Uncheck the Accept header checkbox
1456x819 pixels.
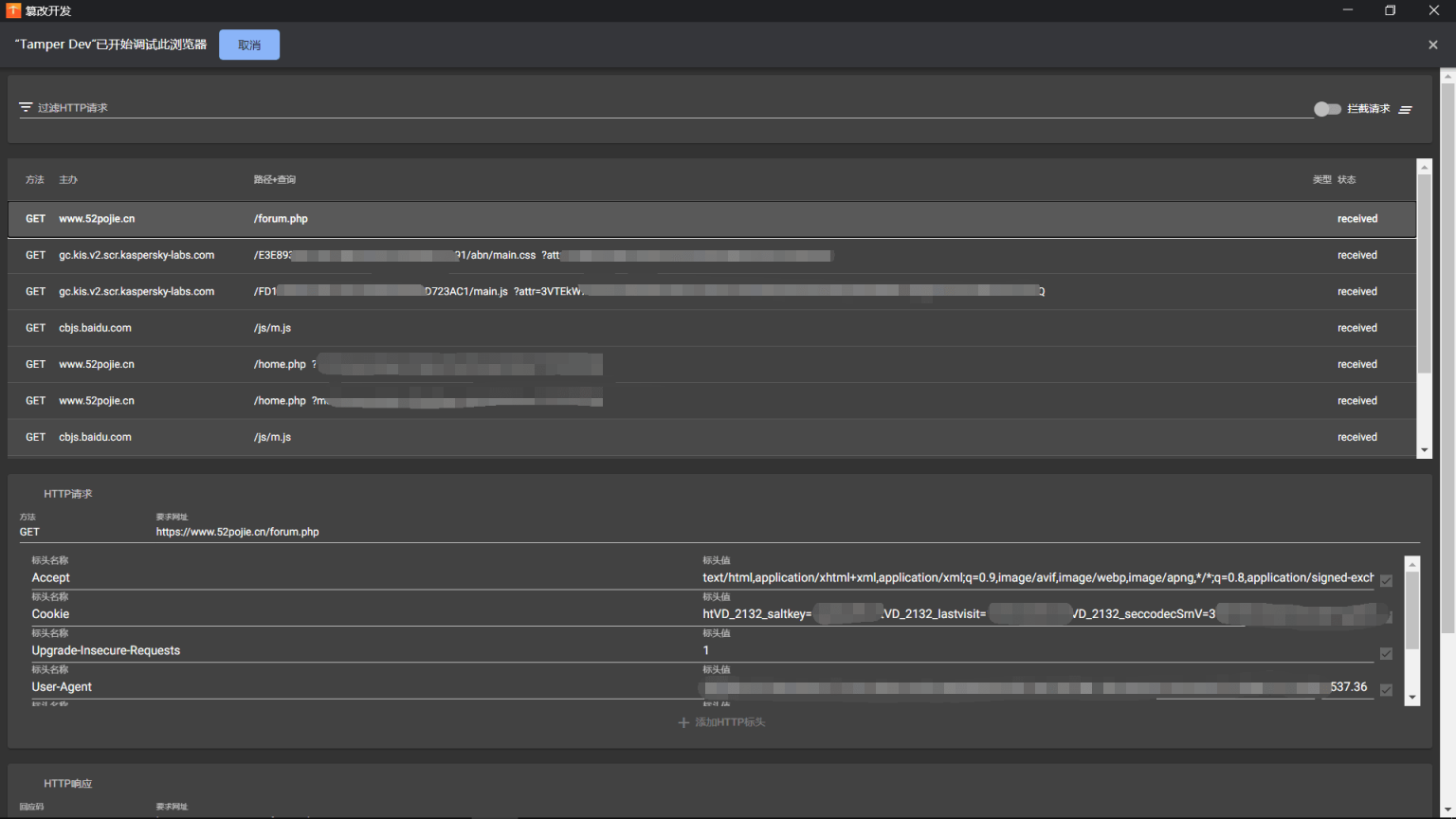click(1386, 581)
